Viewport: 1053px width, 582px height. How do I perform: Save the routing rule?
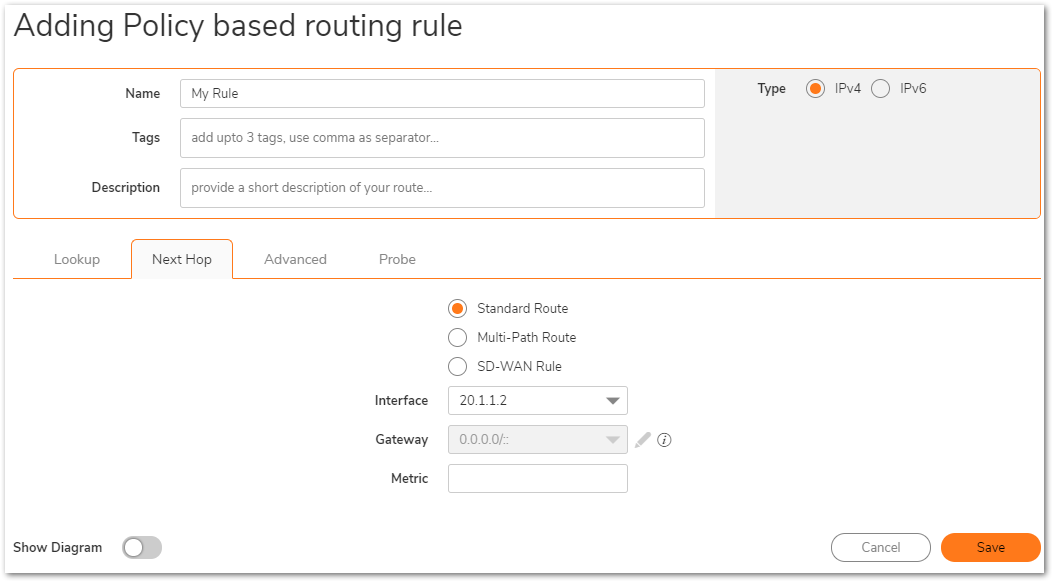point(991,548)
